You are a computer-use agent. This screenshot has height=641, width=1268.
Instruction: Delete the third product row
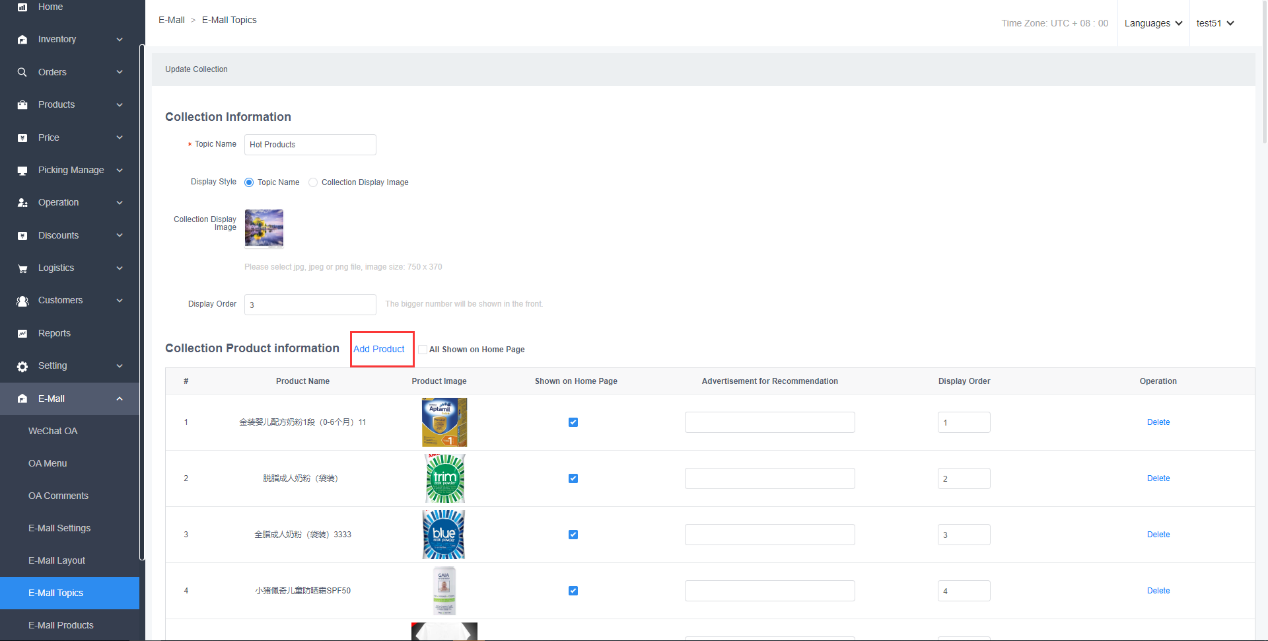pos(1158,534)
